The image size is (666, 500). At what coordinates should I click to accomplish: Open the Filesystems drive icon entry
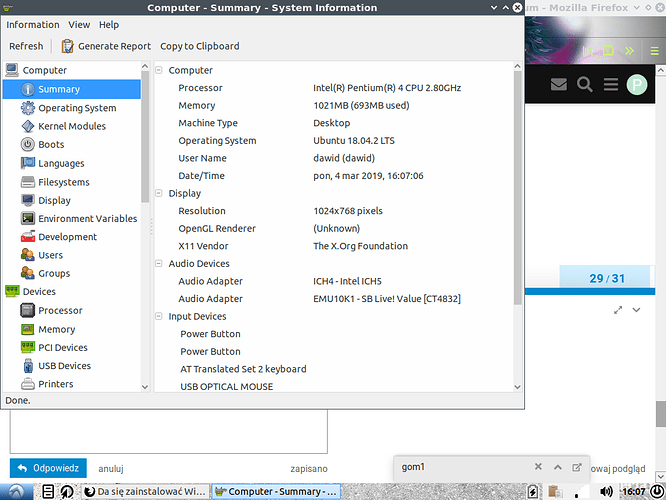pyautogui.click(x=28, y=182)
